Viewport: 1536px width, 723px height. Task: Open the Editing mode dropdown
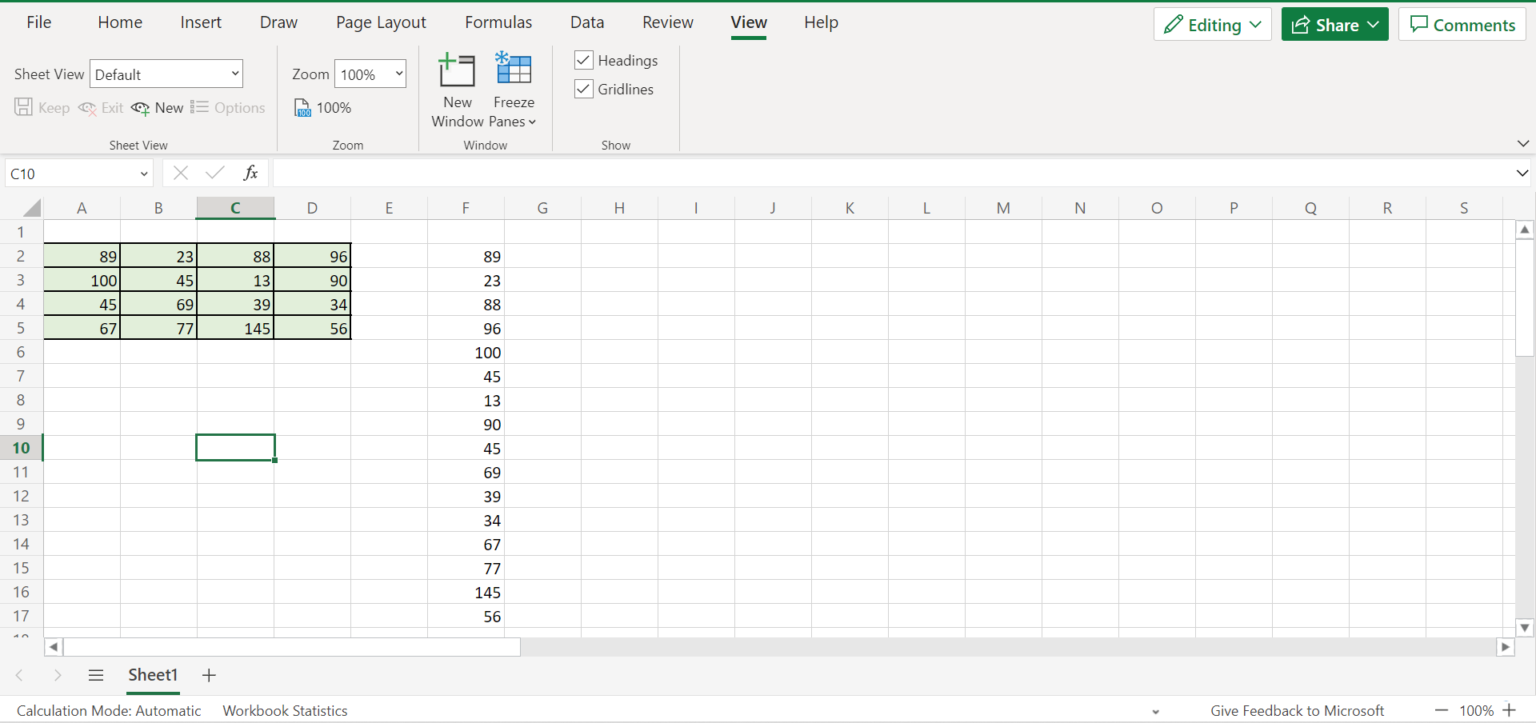tap(1212, 23)
